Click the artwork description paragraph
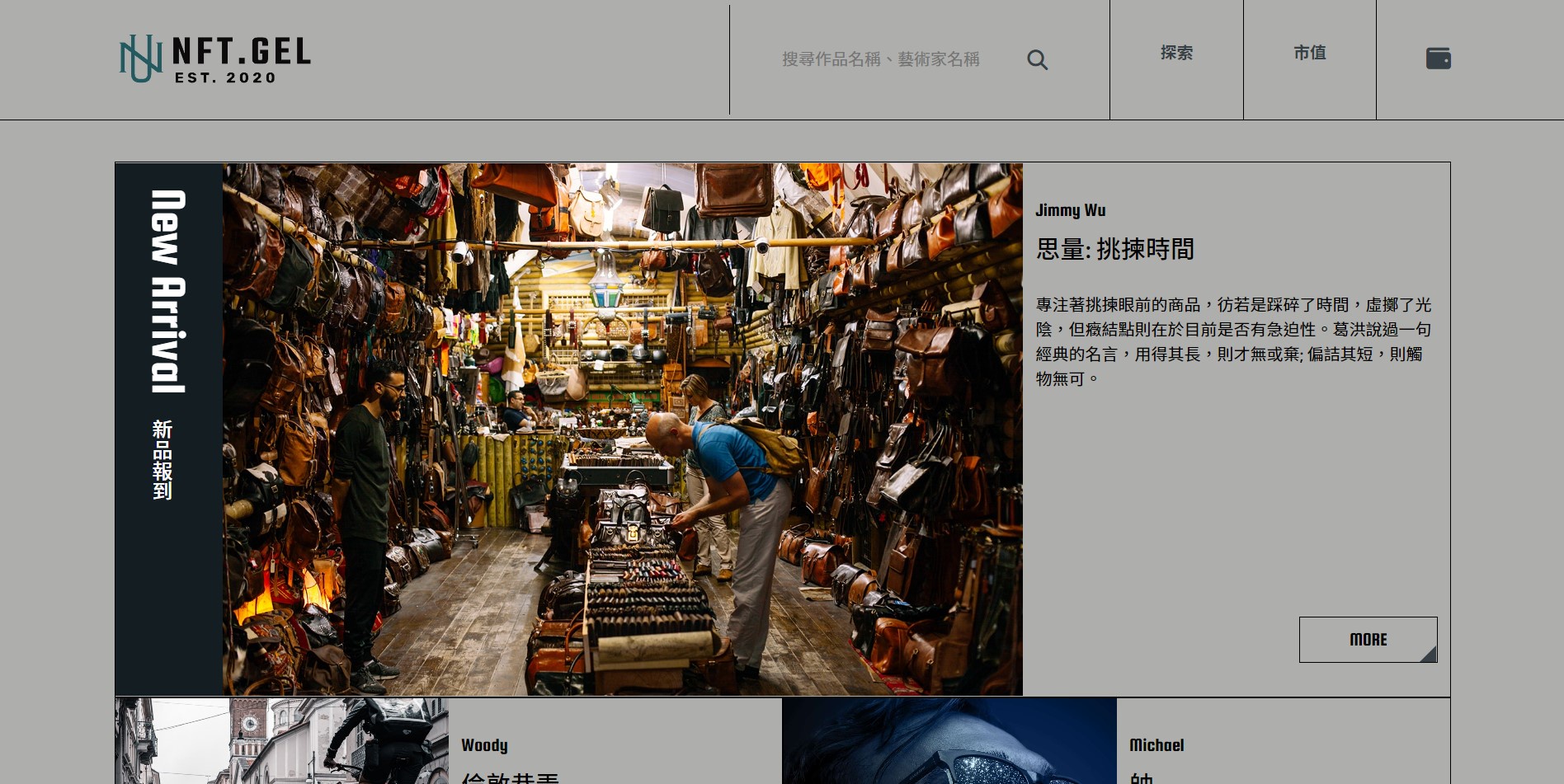This screenshot has width=1564, height=784. coord(1233,341)
